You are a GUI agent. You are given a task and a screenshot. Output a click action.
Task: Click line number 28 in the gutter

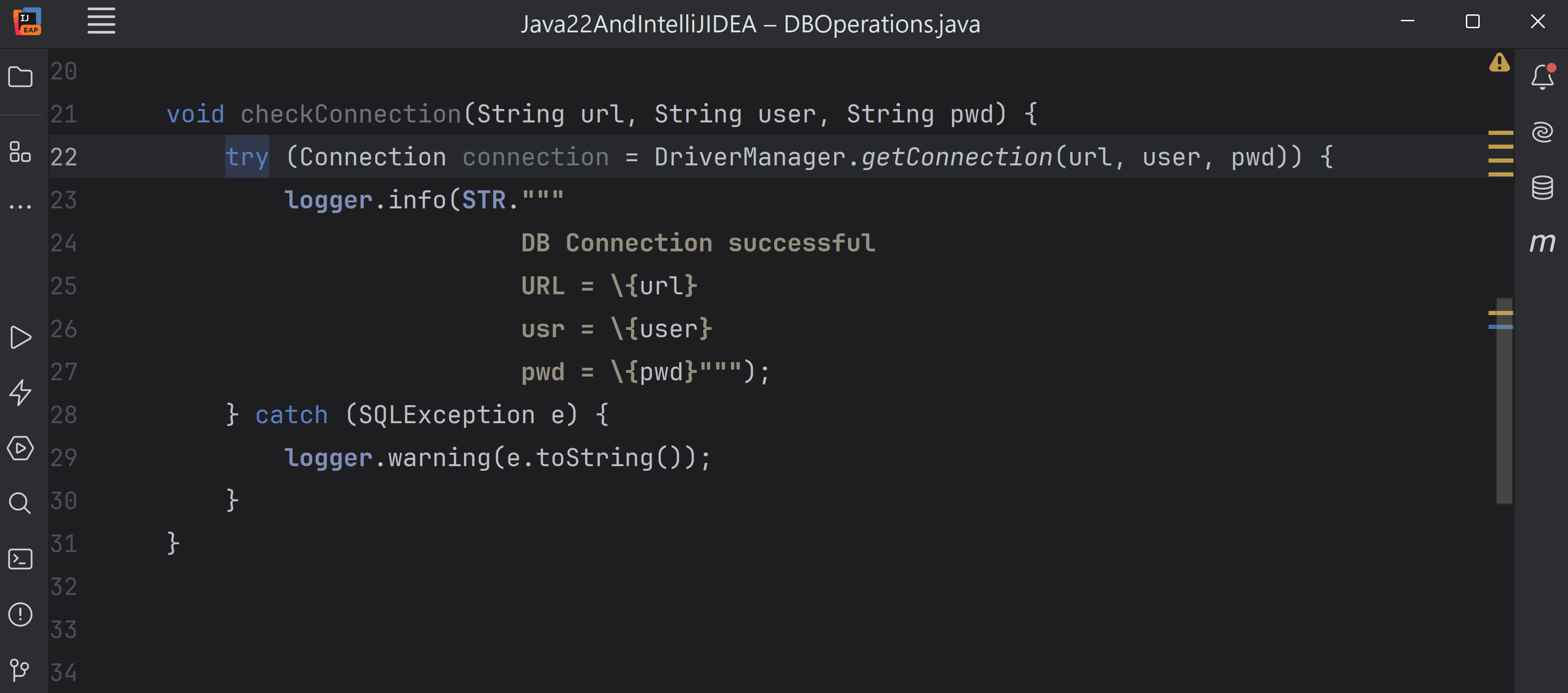coord(64,415)
